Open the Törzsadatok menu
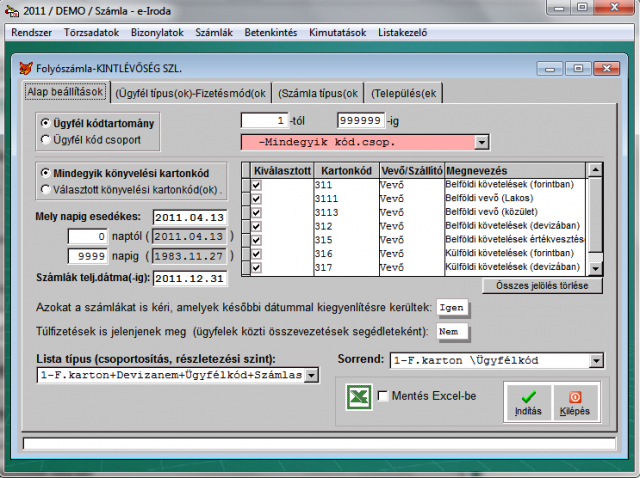Screen dimensions: 640x478 point(91,32)
